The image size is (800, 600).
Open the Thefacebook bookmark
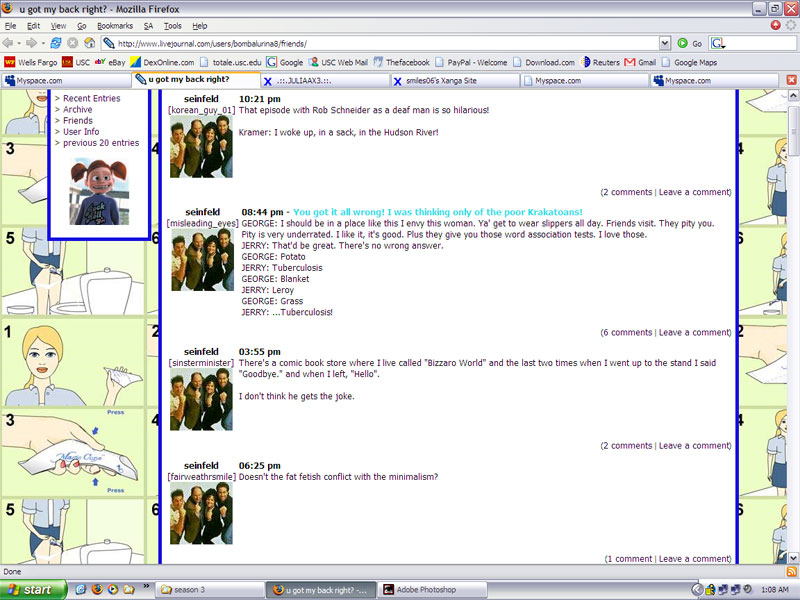click(402, 62)
